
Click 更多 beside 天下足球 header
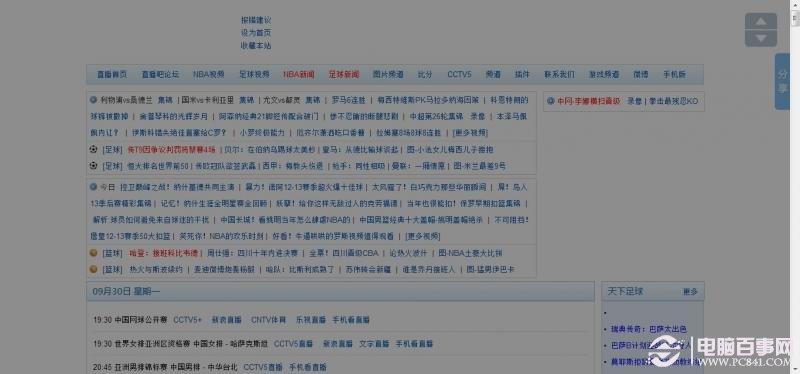pyautogui.click(x=690, y=292)
